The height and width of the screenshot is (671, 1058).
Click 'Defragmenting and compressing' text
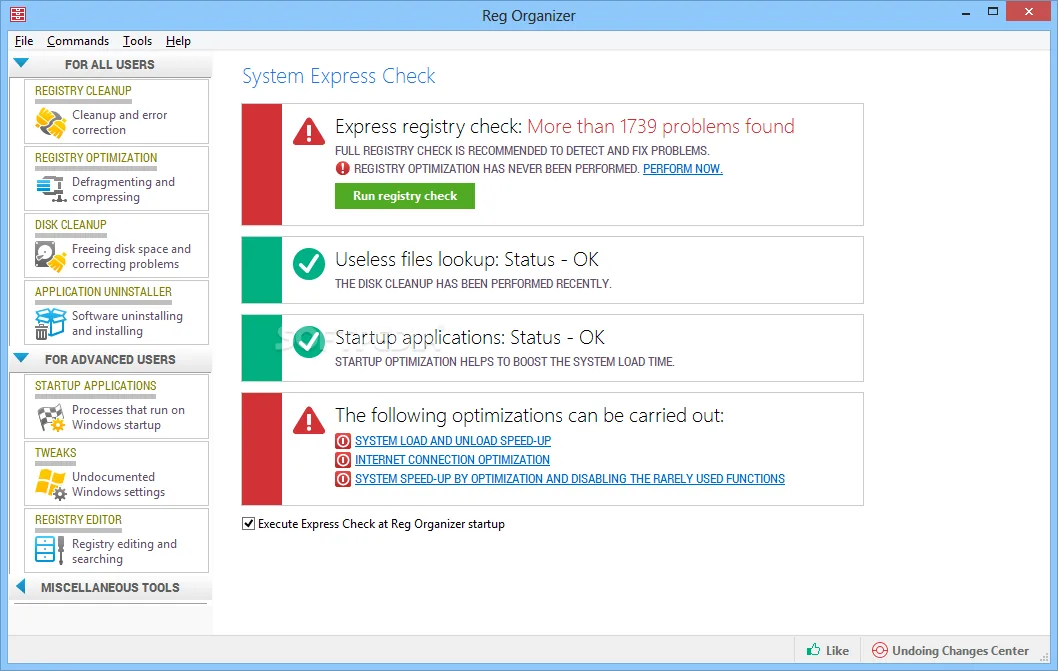click(123, 189)
